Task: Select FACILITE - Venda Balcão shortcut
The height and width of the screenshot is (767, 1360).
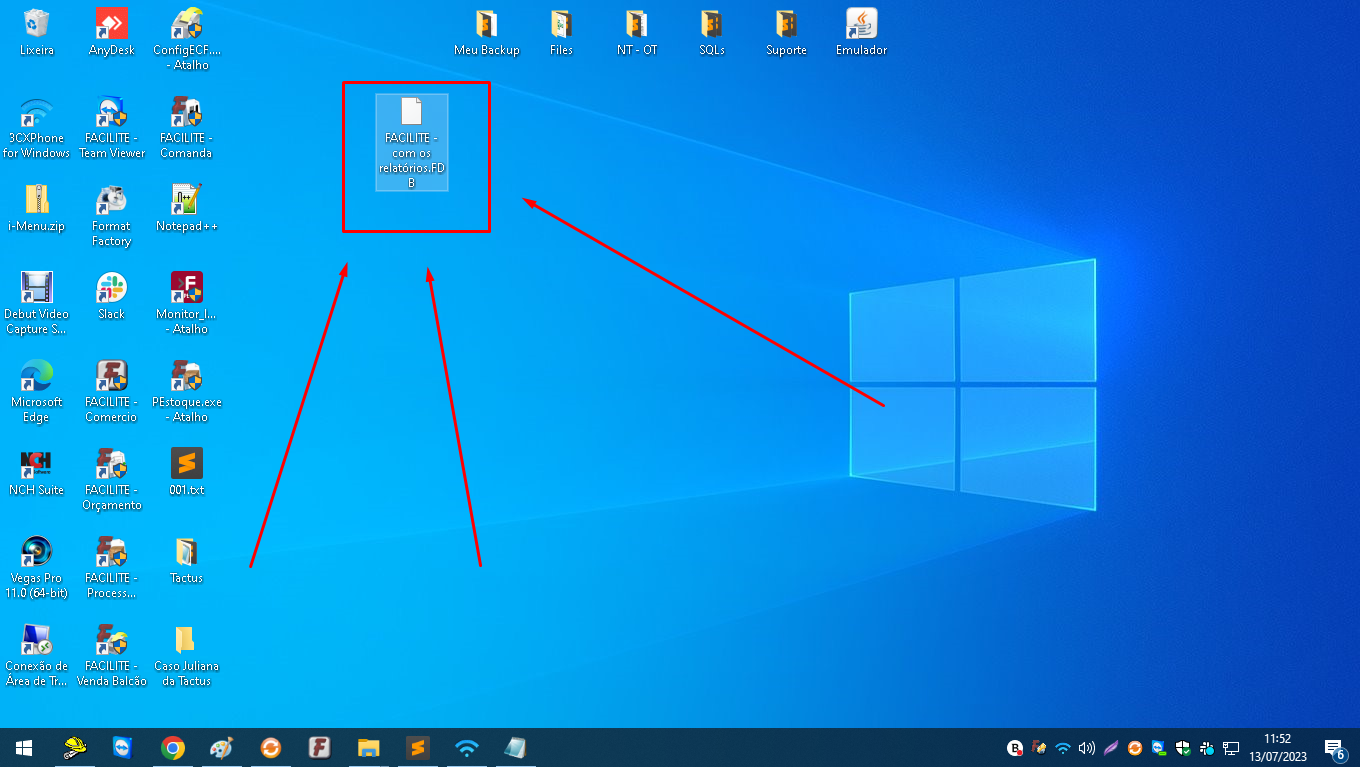Action: [111, 655]
